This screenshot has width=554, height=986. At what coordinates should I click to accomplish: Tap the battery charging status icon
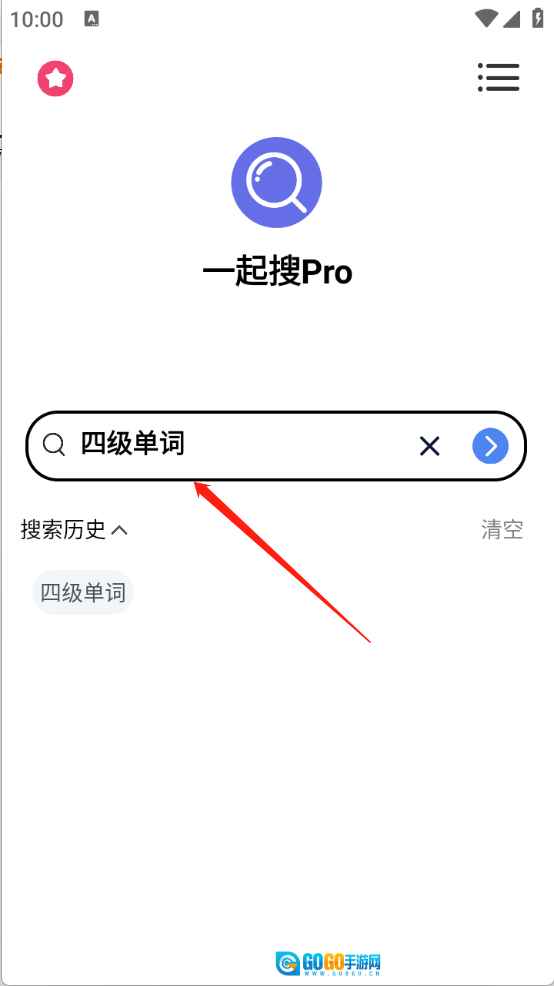(x=538, y=18)
